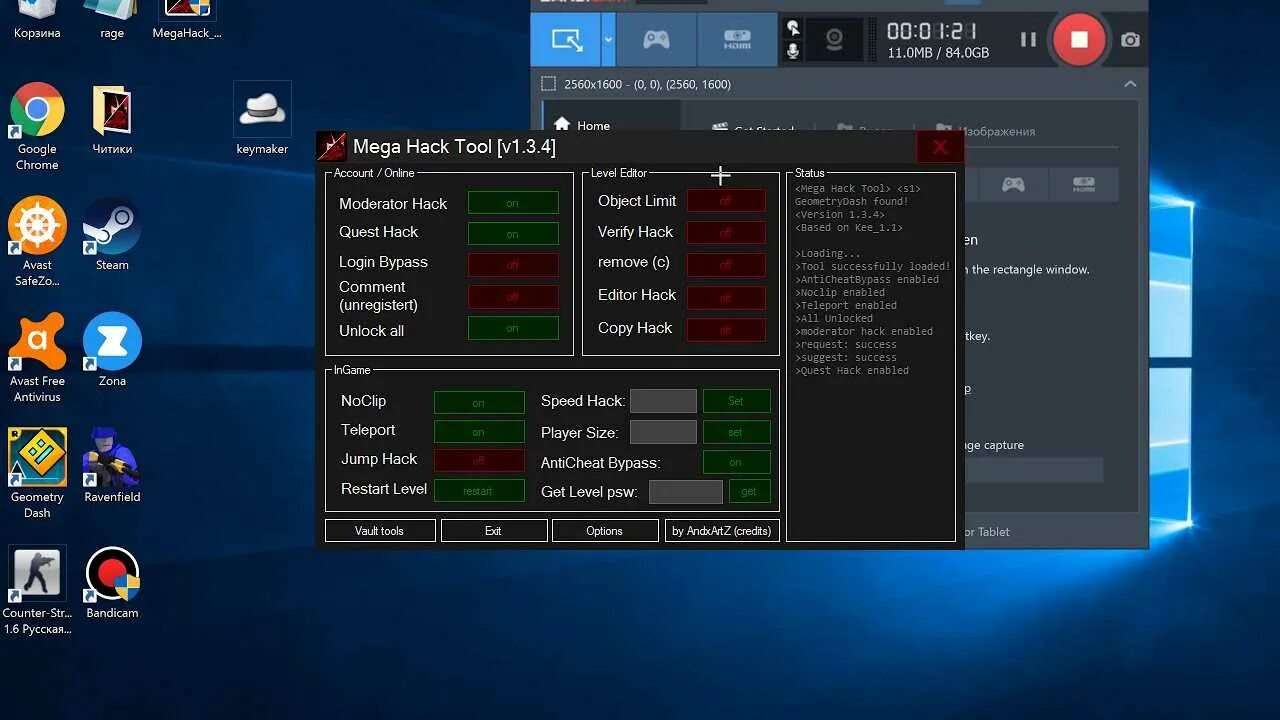
Task: Enable the Object Limit switch
Action: click(x=726, y=201)
